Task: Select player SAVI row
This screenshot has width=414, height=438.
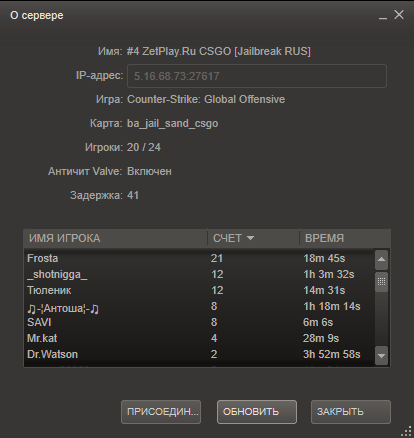Action: click(199, 322)
